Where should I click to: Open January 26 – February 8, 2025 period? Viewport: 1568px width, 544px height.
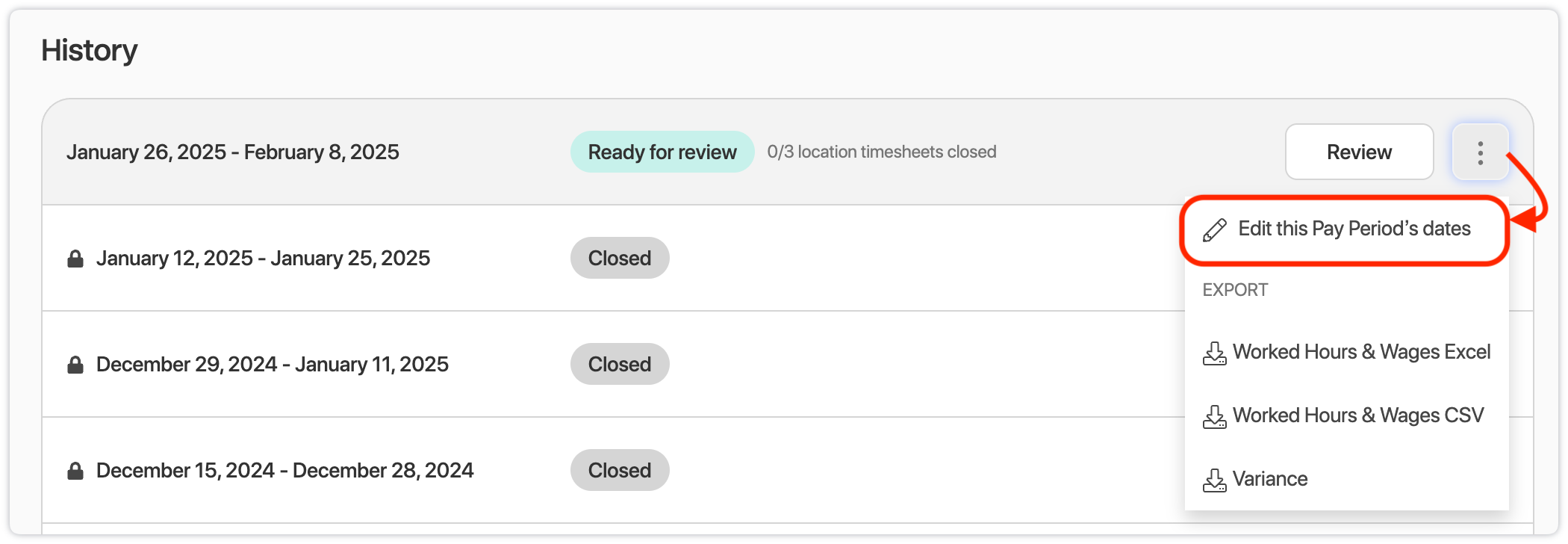233,152
